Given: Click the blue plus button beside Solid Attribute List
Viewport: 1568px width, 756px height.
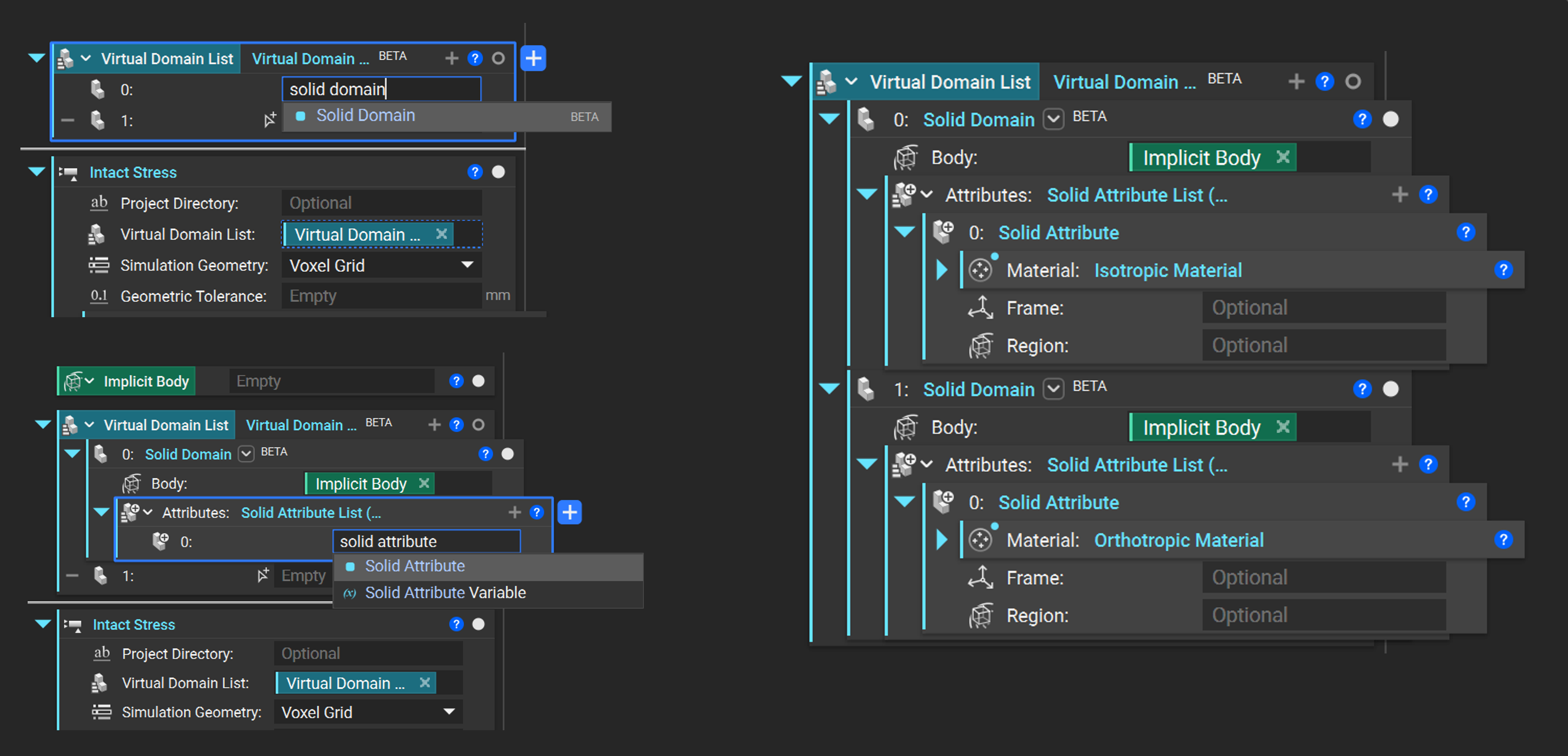Looking at the screenshot, I should [569, 513].
